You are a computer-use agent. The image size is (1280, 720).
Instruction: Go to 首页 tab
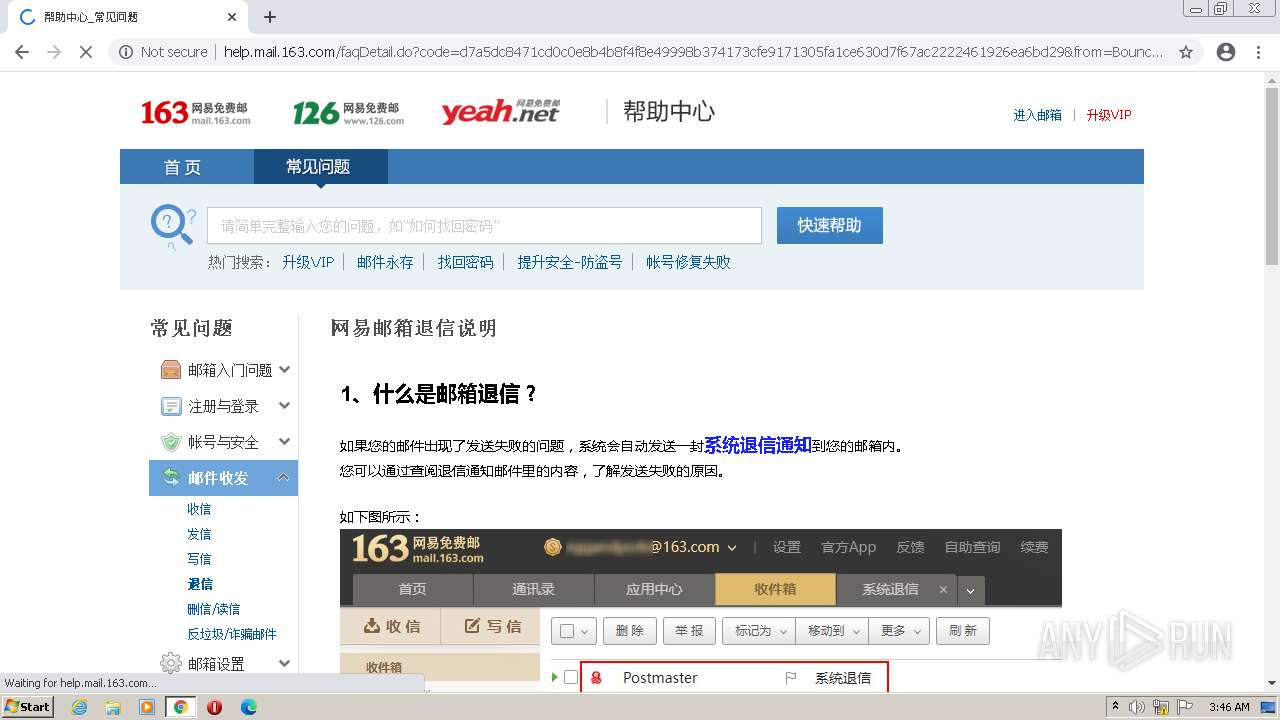click(183, 167)
